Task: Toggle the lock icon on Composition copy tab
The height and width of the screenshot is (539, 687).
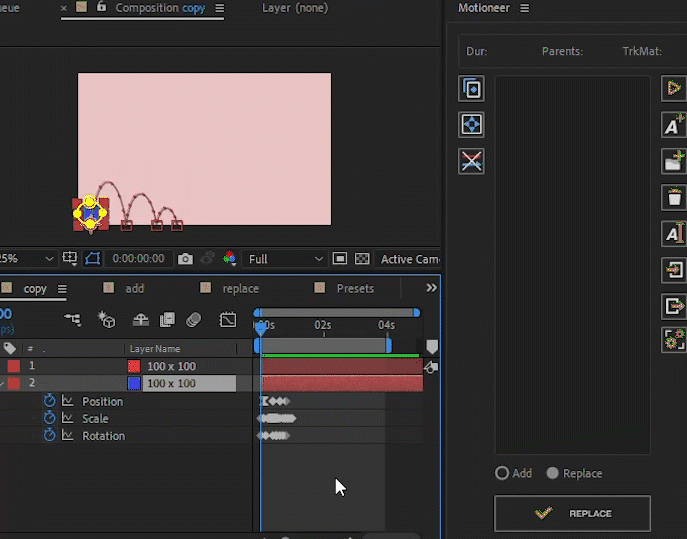Action: 101,7
